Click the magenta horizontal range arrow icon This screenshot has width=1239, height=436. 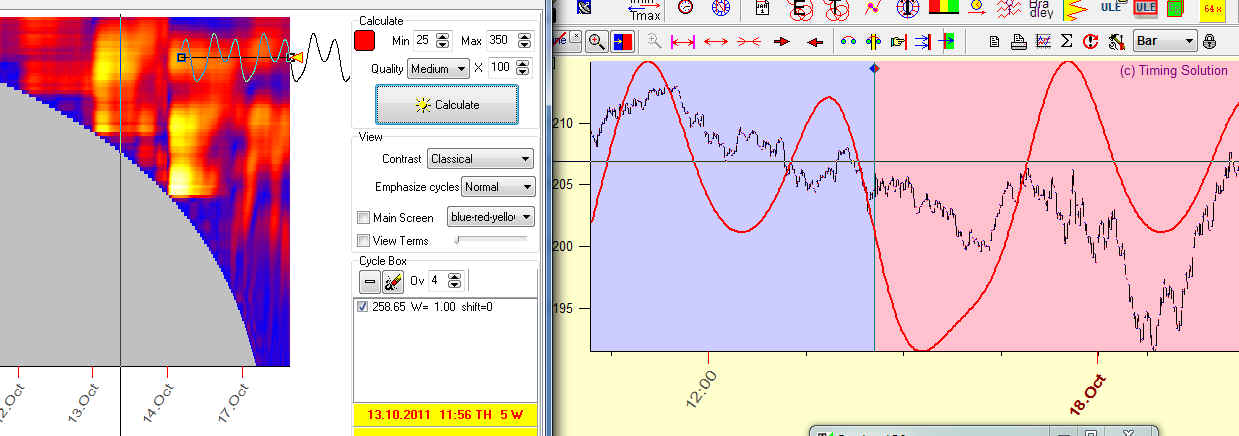[683, 41]
